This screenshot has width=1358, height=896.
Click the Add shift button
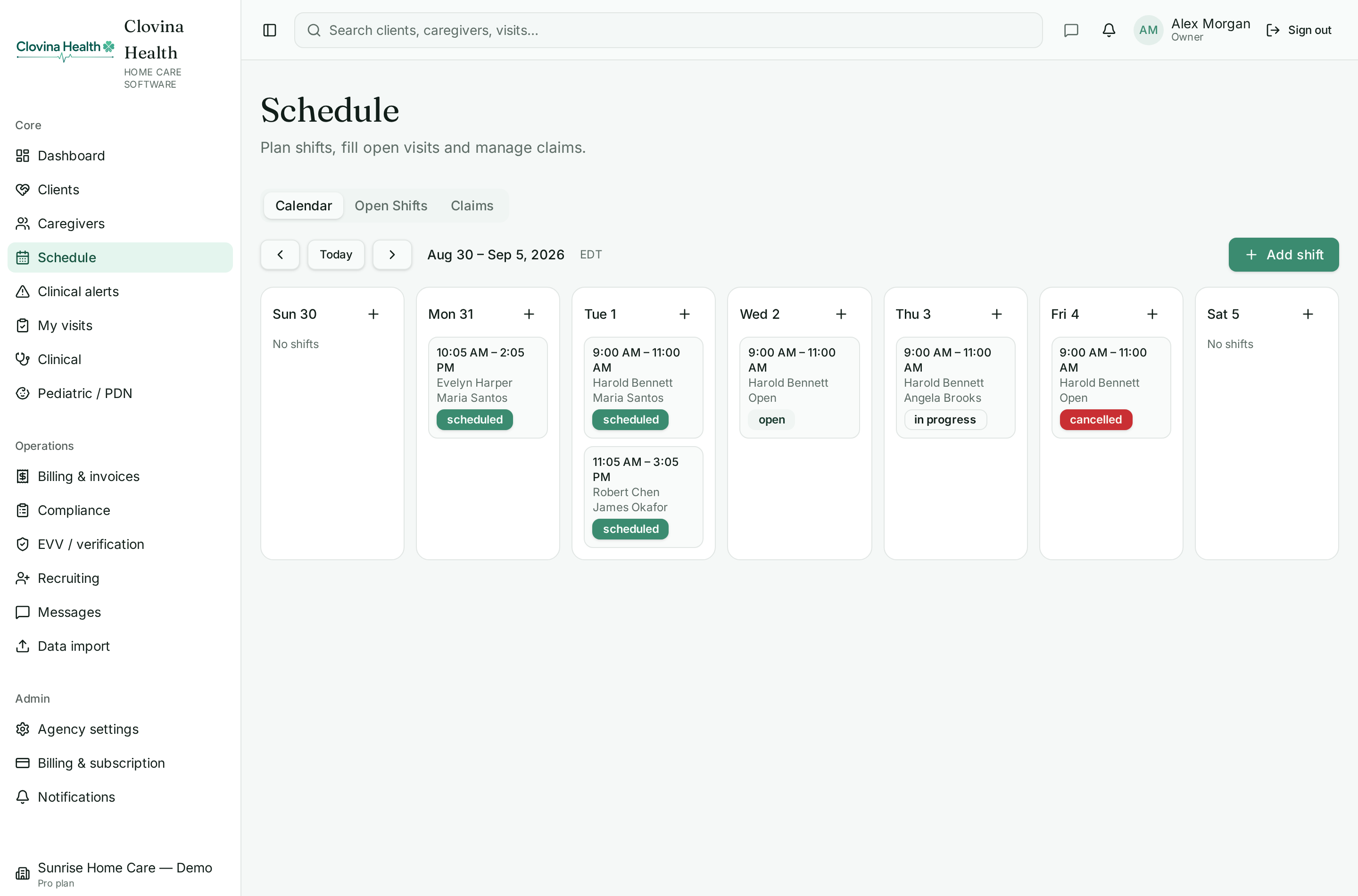click(1283, 255)
